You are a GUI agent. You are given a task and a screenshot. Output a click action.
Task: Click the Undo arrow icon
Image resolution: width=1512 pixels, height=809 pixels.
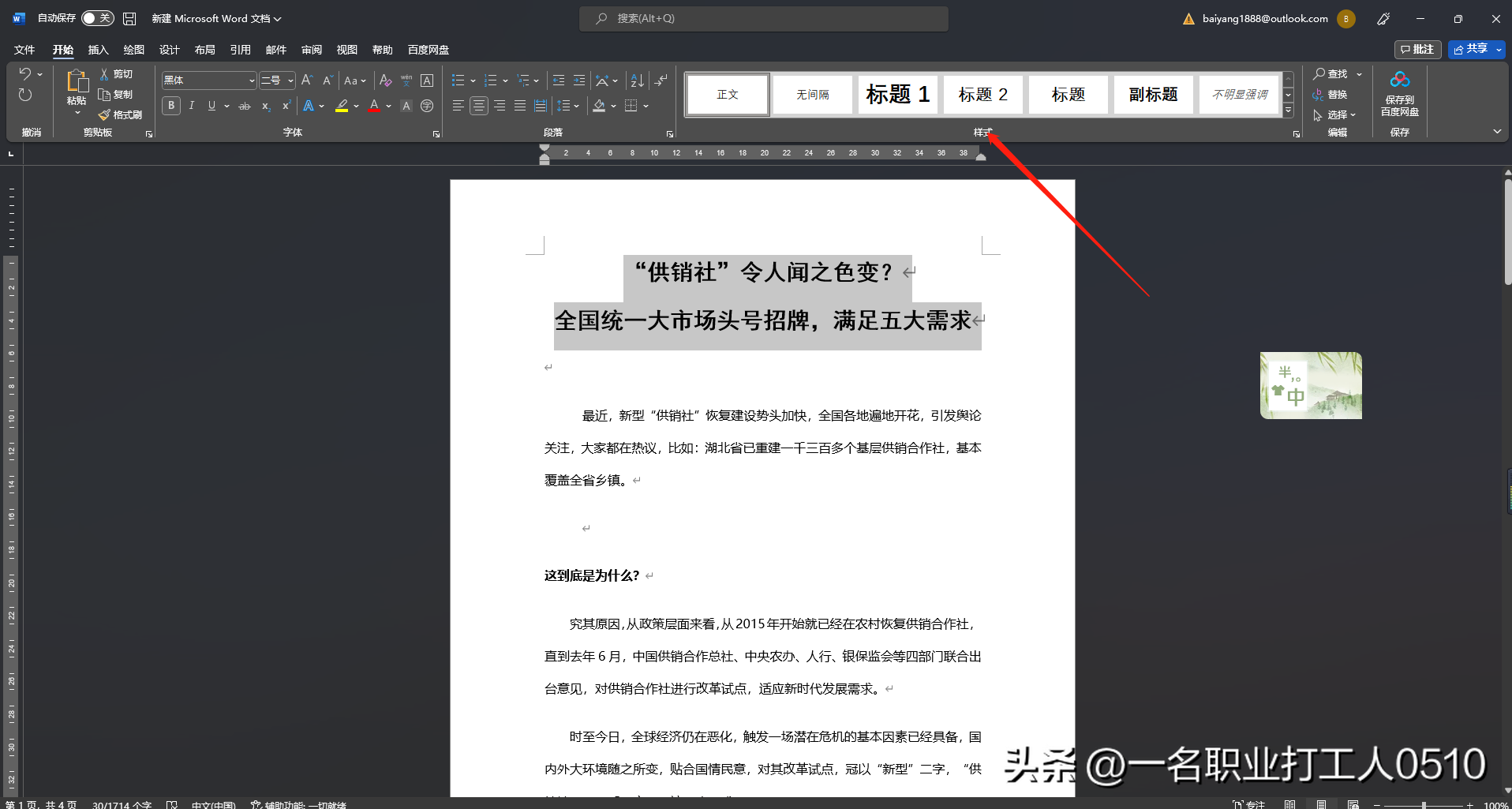tap(25, 73)
